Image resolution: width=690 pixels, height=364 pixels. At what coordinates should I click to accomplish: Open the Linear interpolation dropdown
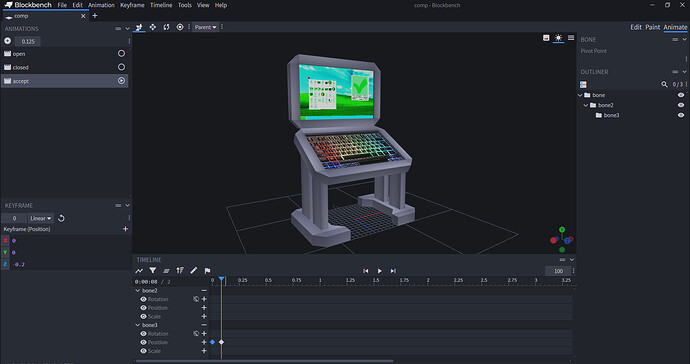pyautogui.click(x=40, y=218)
